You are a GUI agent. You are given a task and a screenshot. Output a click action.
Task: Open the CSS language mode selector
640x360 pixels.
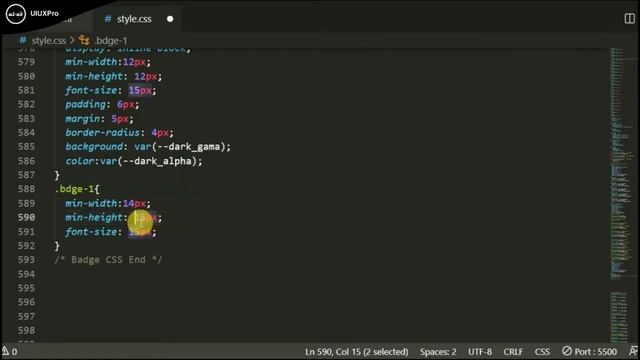pyautogui.click(x=542, y=351)
